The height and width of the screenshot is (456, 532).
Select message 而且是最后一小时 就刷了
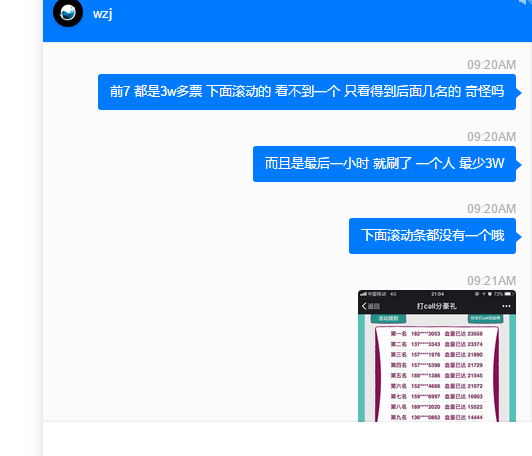[384, 164]
